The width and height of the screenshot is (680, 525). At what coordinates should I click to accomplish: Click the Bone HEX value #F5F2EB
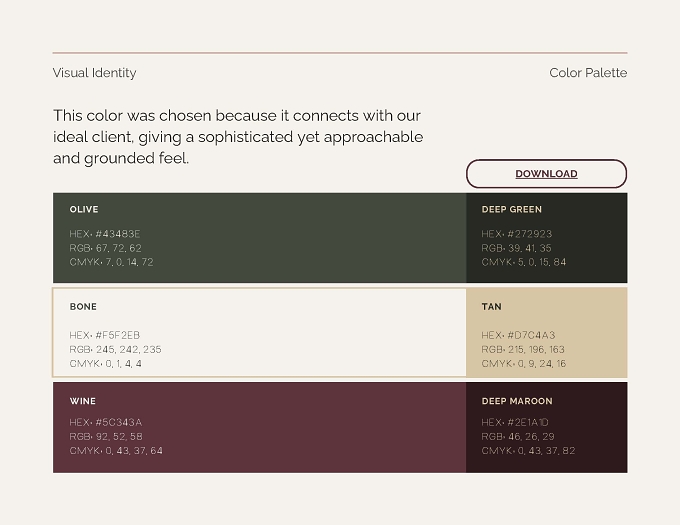(118, 335)
